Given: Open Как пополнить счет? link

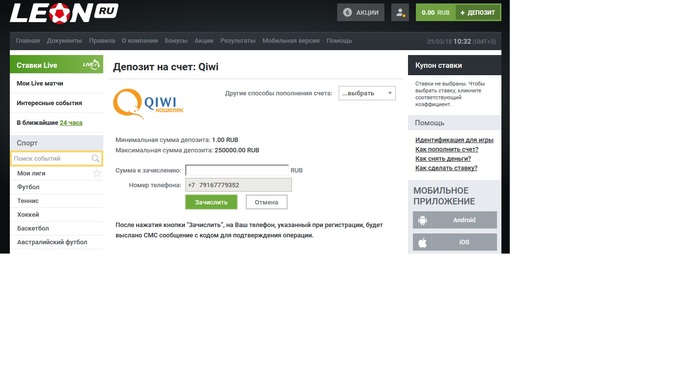Looking at the screenshot, I should 446,149.
